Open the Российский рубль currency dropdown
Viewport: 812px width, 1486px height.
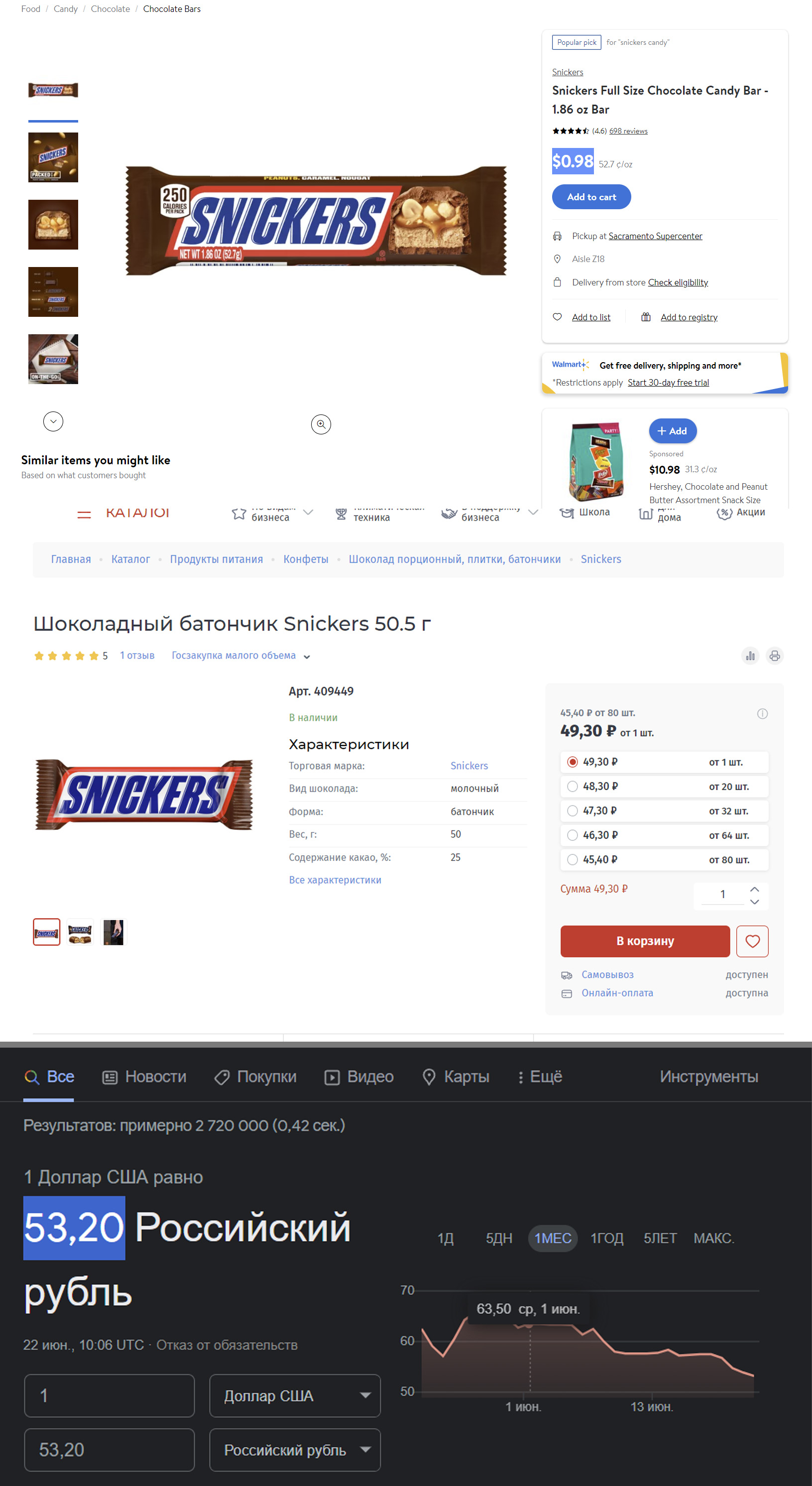click(295, 1450)
